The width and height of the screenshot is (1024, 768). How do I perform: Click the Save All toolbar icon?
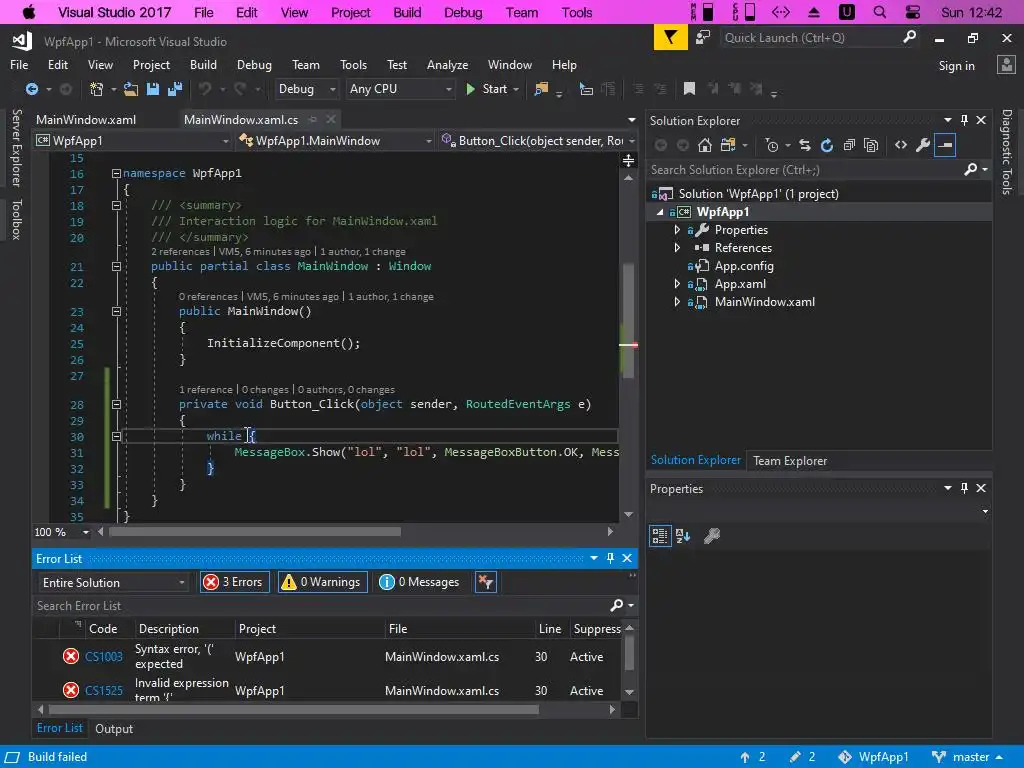pos(175,89)
